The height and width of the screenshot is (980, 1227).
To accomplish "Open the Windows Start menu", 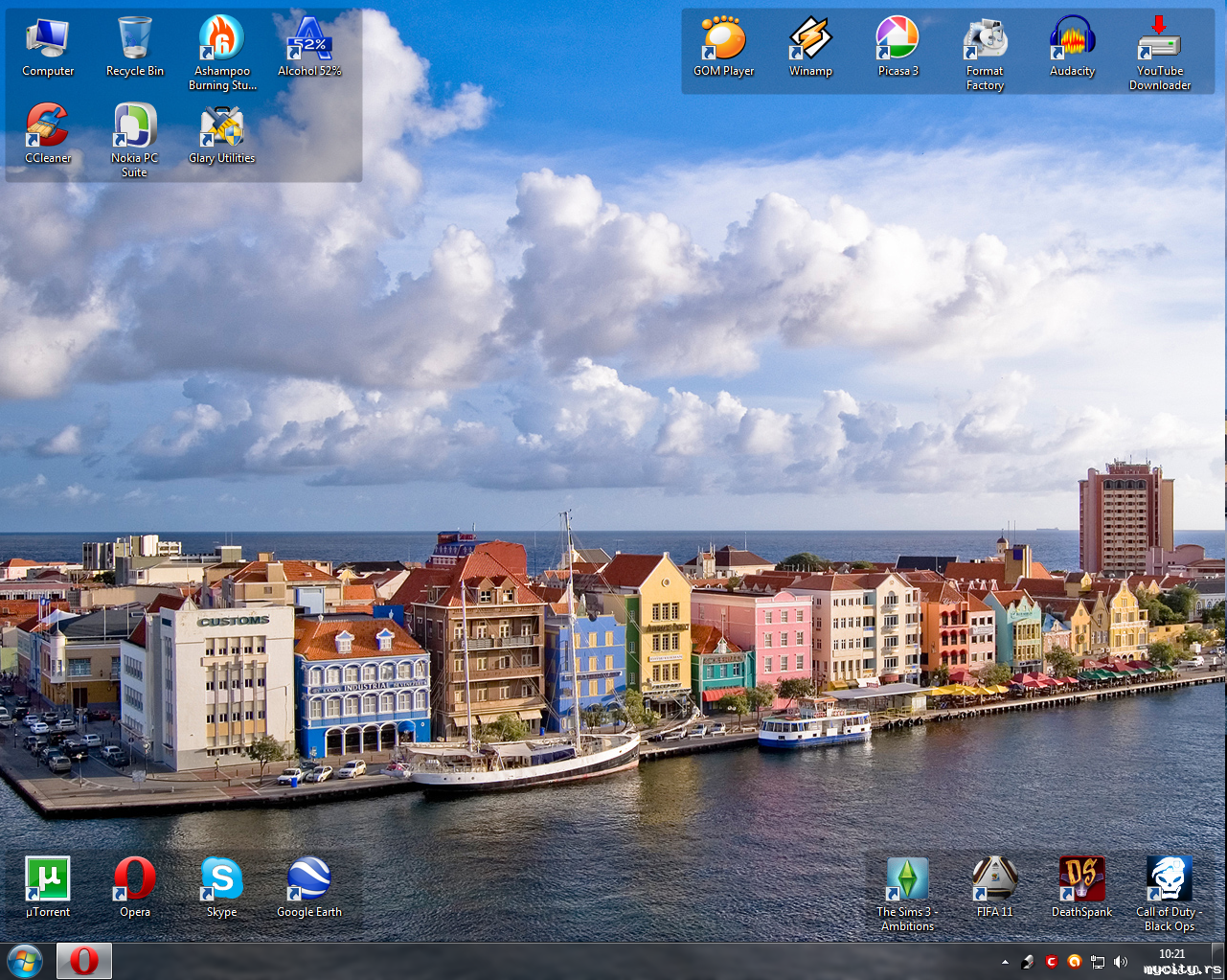I will [x=25, y=961].
